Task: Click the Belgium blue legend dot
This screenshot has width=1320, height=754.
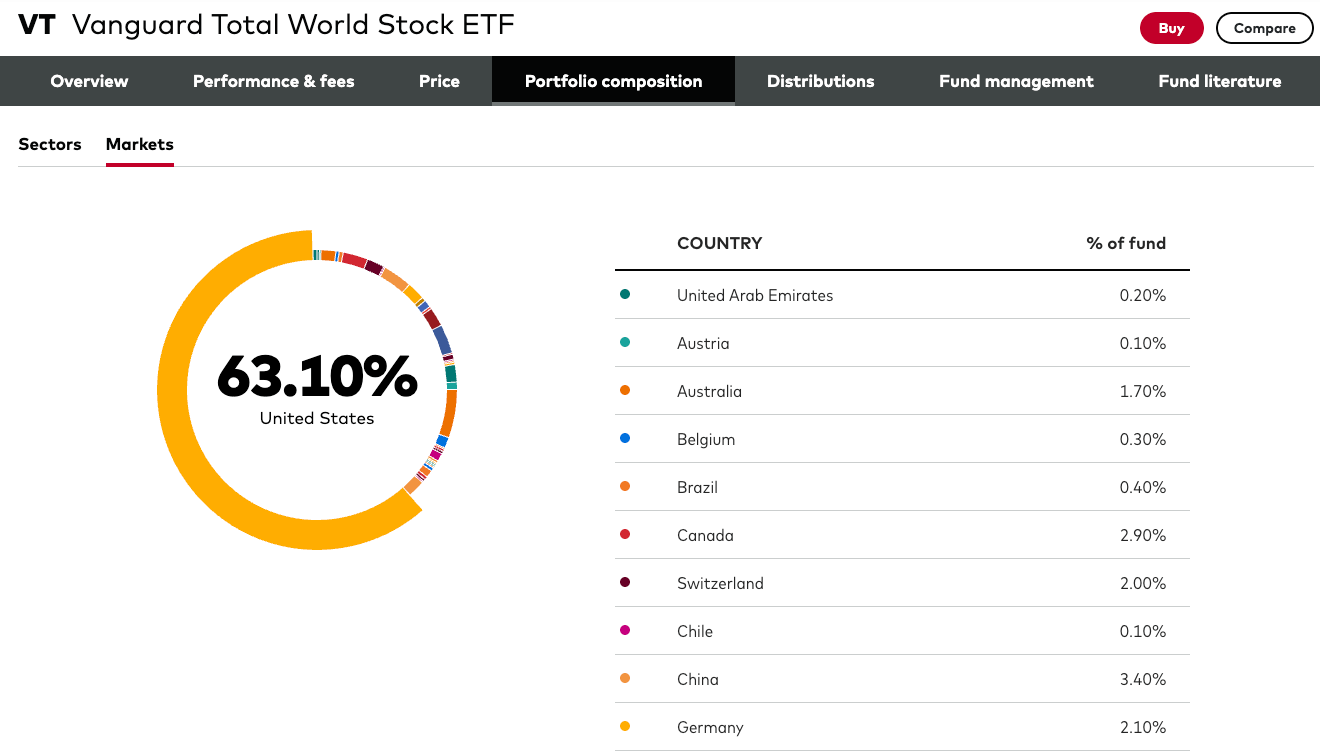Action: click(x=625, y=439)
